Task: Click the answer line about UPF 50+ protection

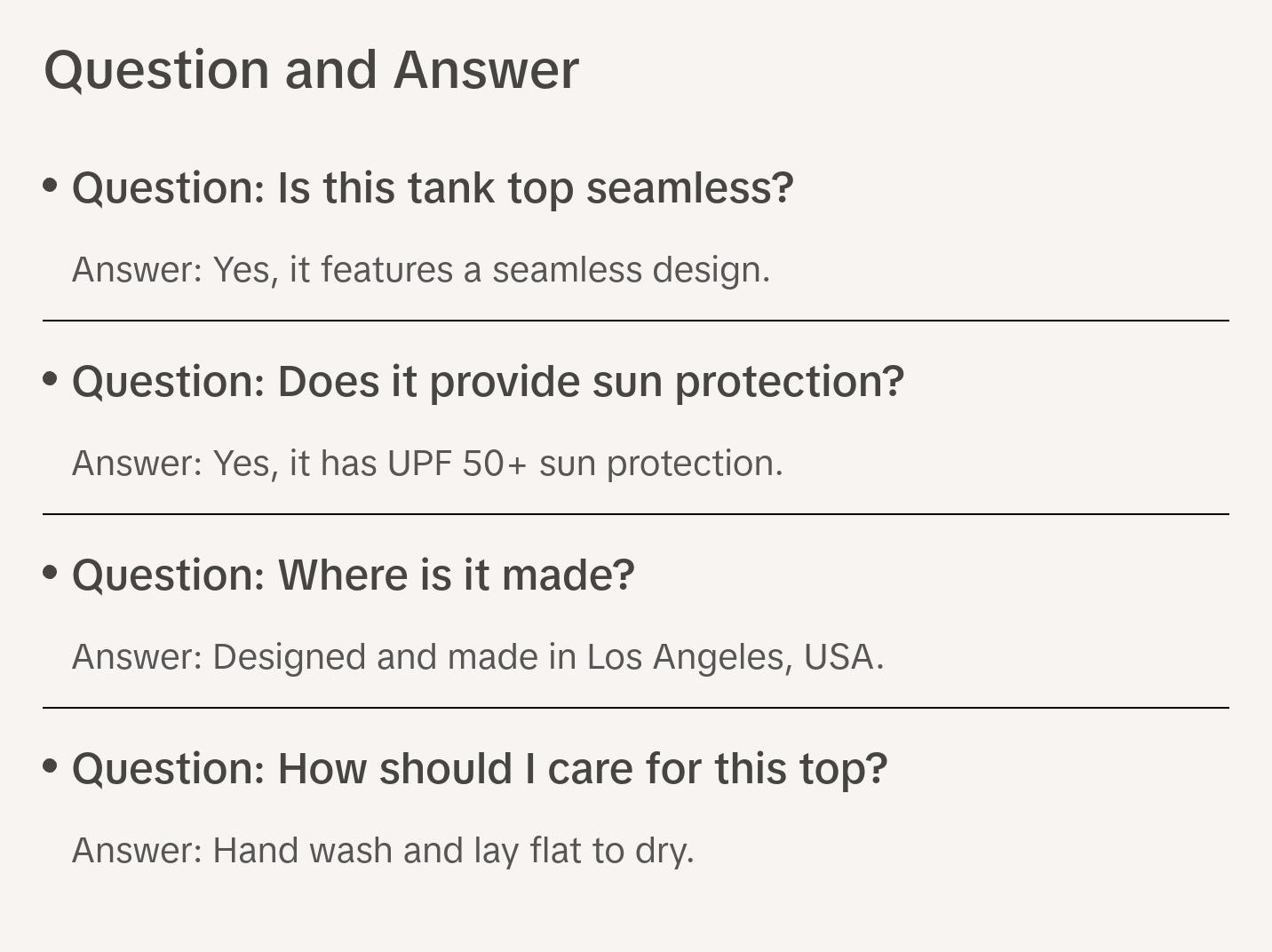Action: click(427, 464)
